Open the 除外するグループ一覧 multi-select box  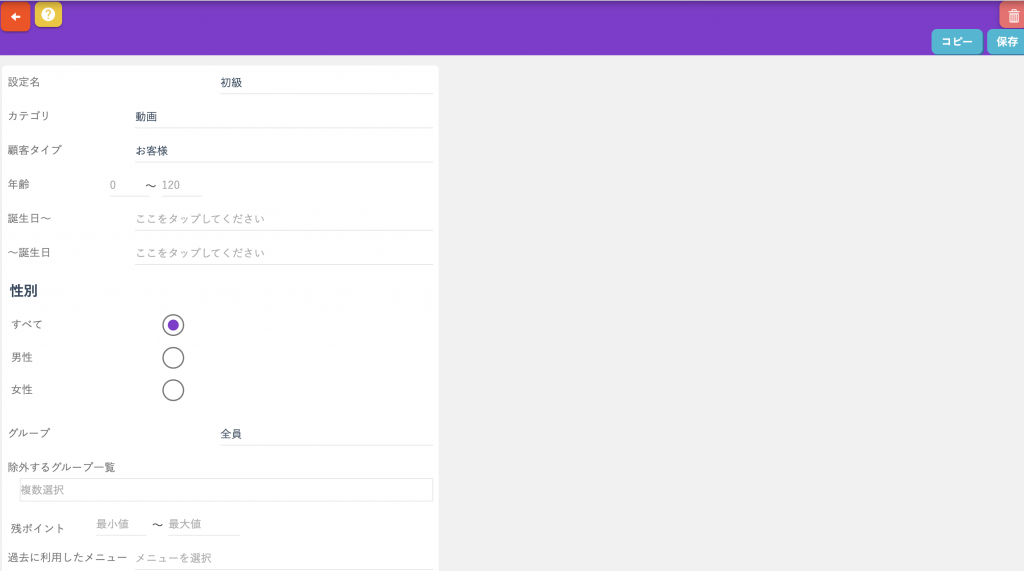[x=226, y=490]
